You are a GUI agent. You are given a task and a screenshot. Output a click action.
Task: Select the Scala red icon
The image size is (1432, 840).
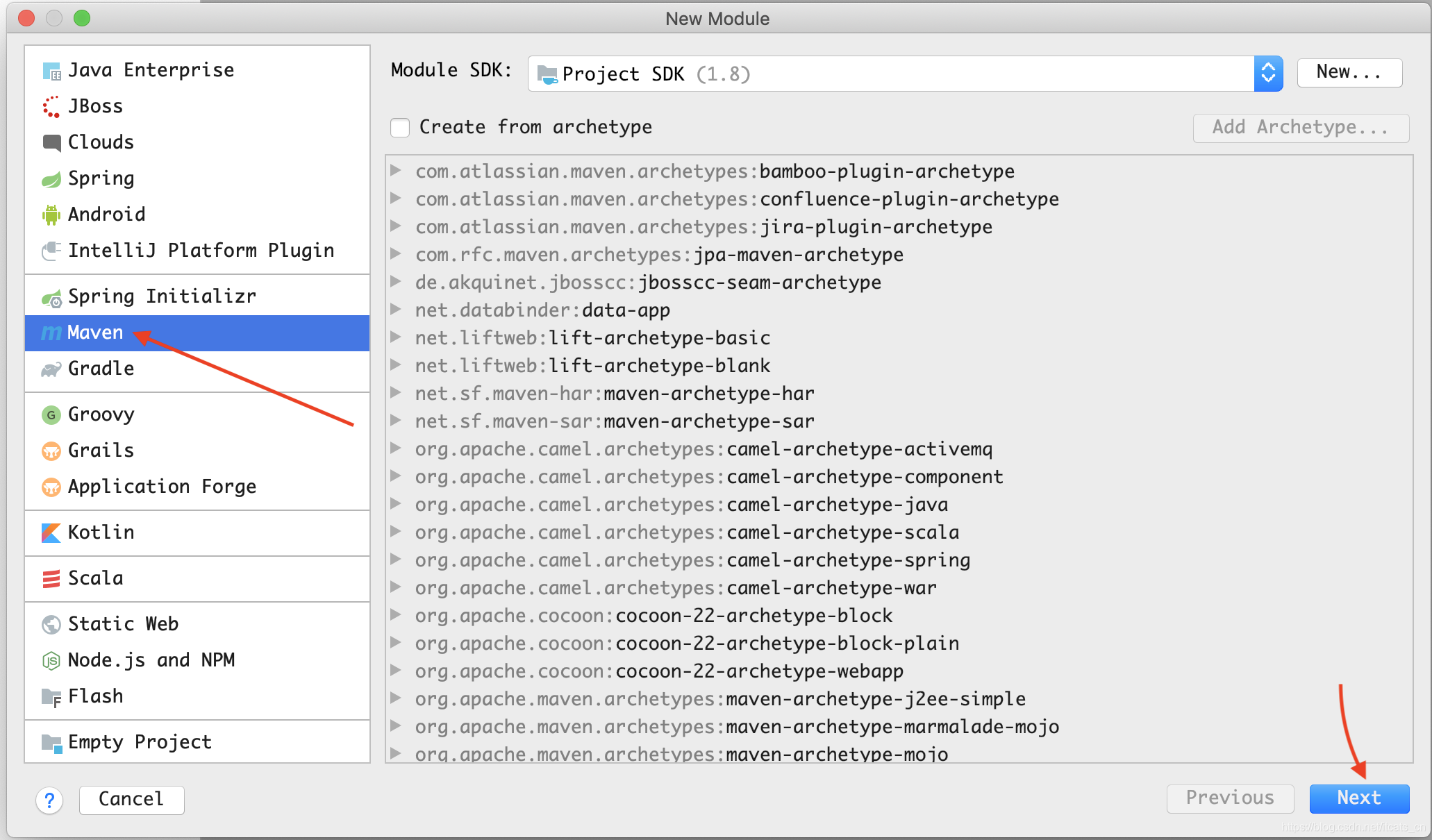click(51, 578)
